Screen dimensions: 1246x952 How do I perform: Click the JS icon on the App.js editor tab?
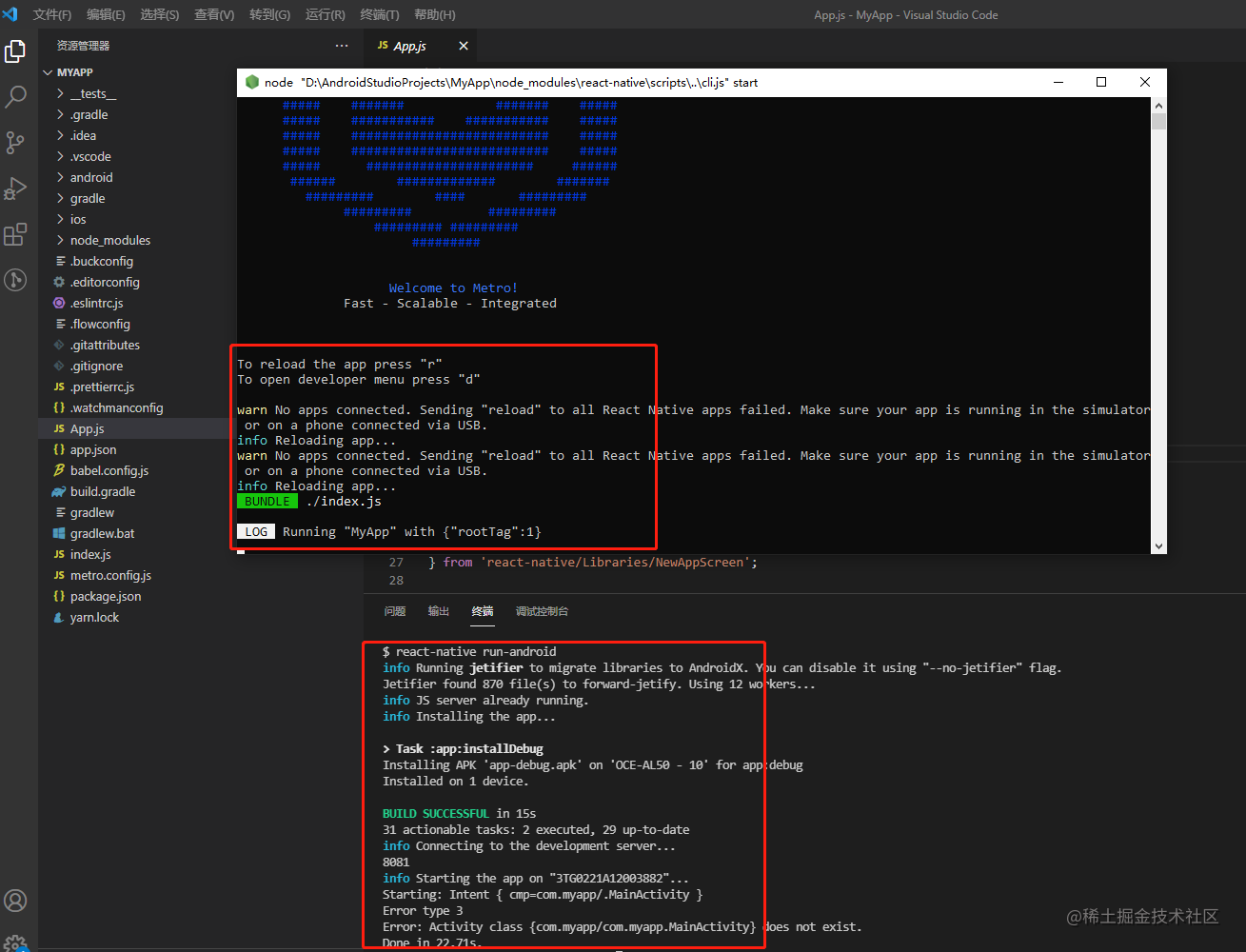[x=383, y=46]
